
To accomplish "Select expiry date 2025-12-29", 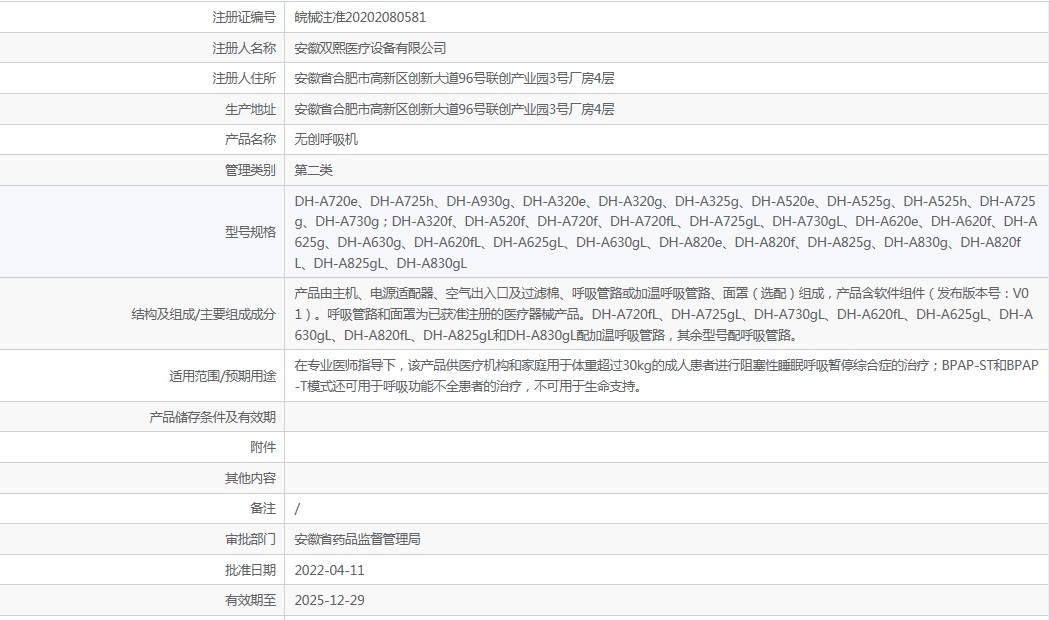I will tap(329, 600).
